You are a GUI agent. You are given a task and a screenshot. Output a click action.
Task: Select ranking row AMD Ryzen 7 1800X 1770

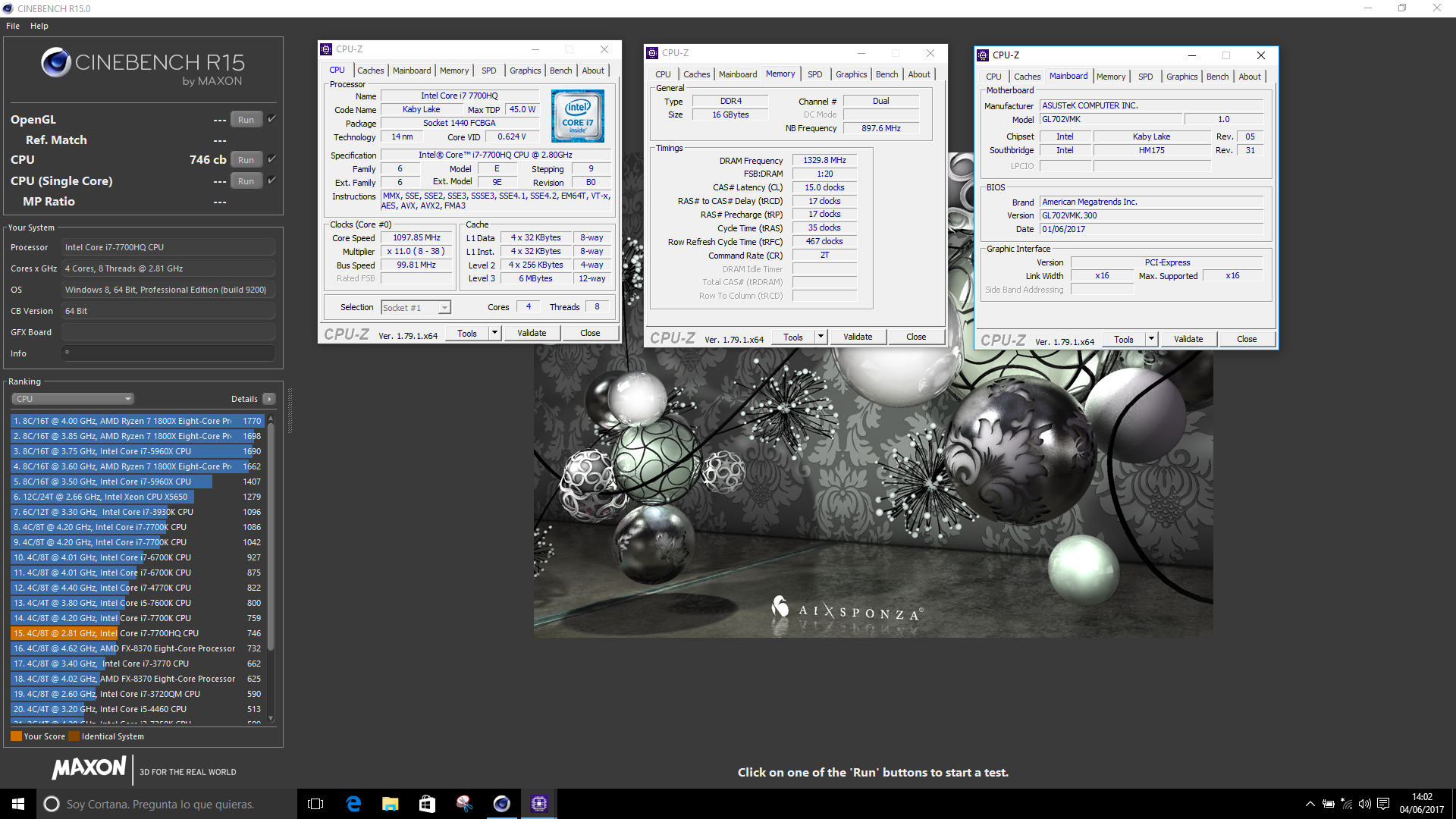[137, 421]
